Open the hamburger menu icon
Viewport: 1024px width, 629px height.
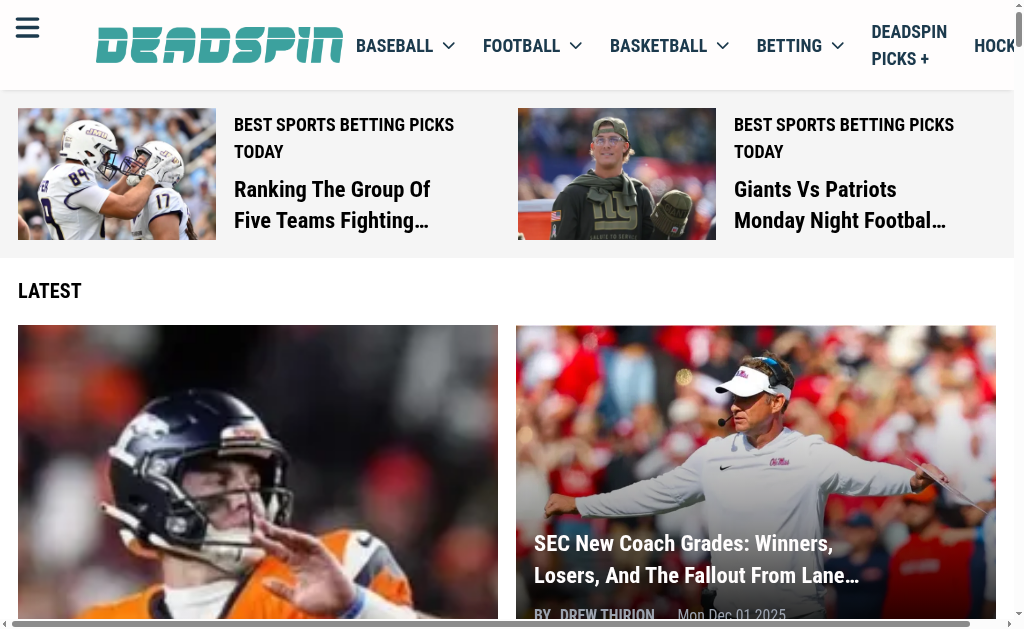point(27,28)
